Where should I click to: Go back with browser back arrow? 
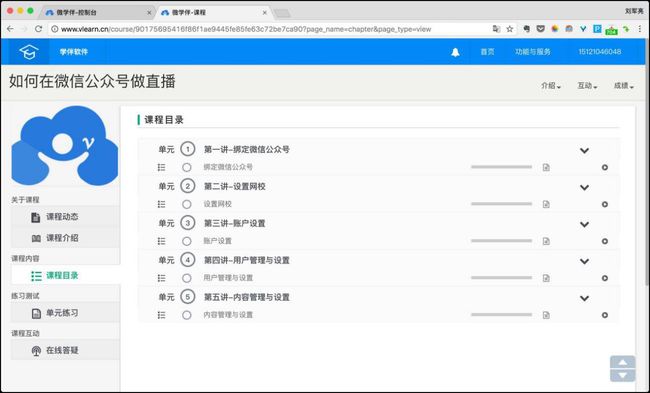coord(10,29)
